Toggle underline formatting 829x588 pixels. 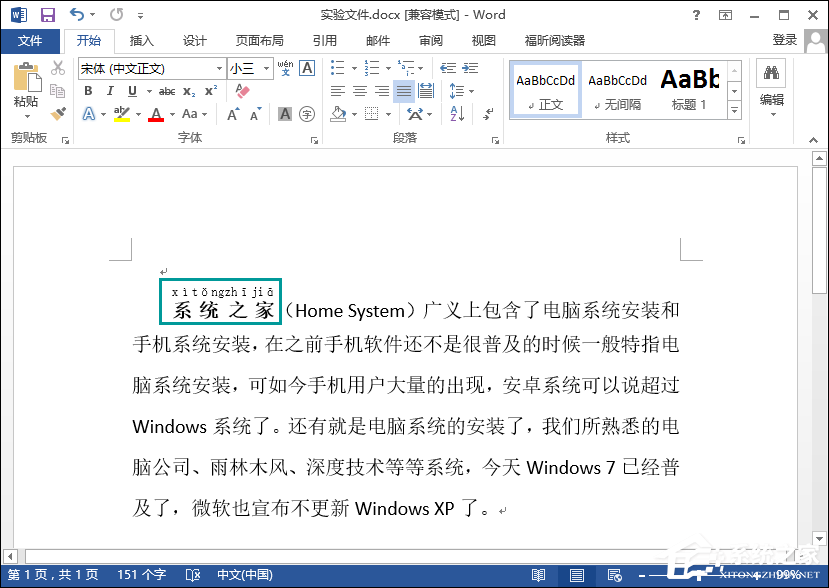(x=131, y=90)
